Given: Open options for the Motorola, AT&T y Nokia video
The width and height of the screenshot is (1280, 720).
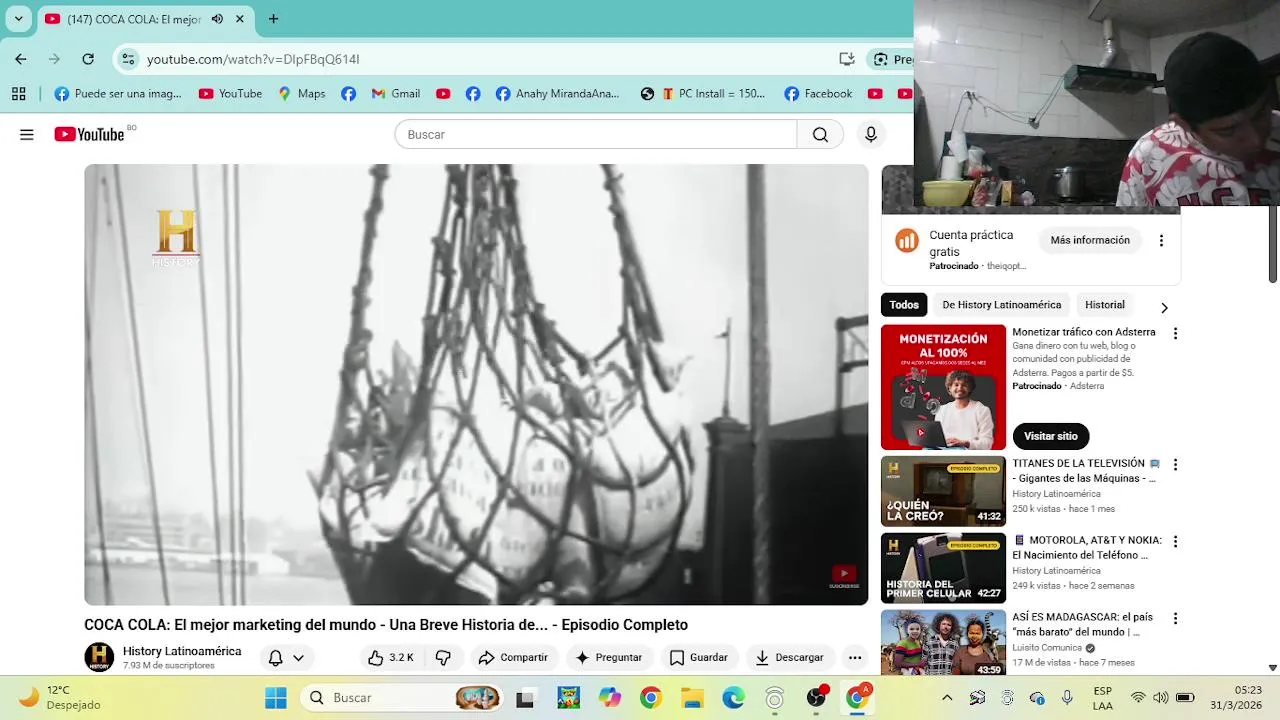Looking at the screenshot, I should pos(1175,542).
